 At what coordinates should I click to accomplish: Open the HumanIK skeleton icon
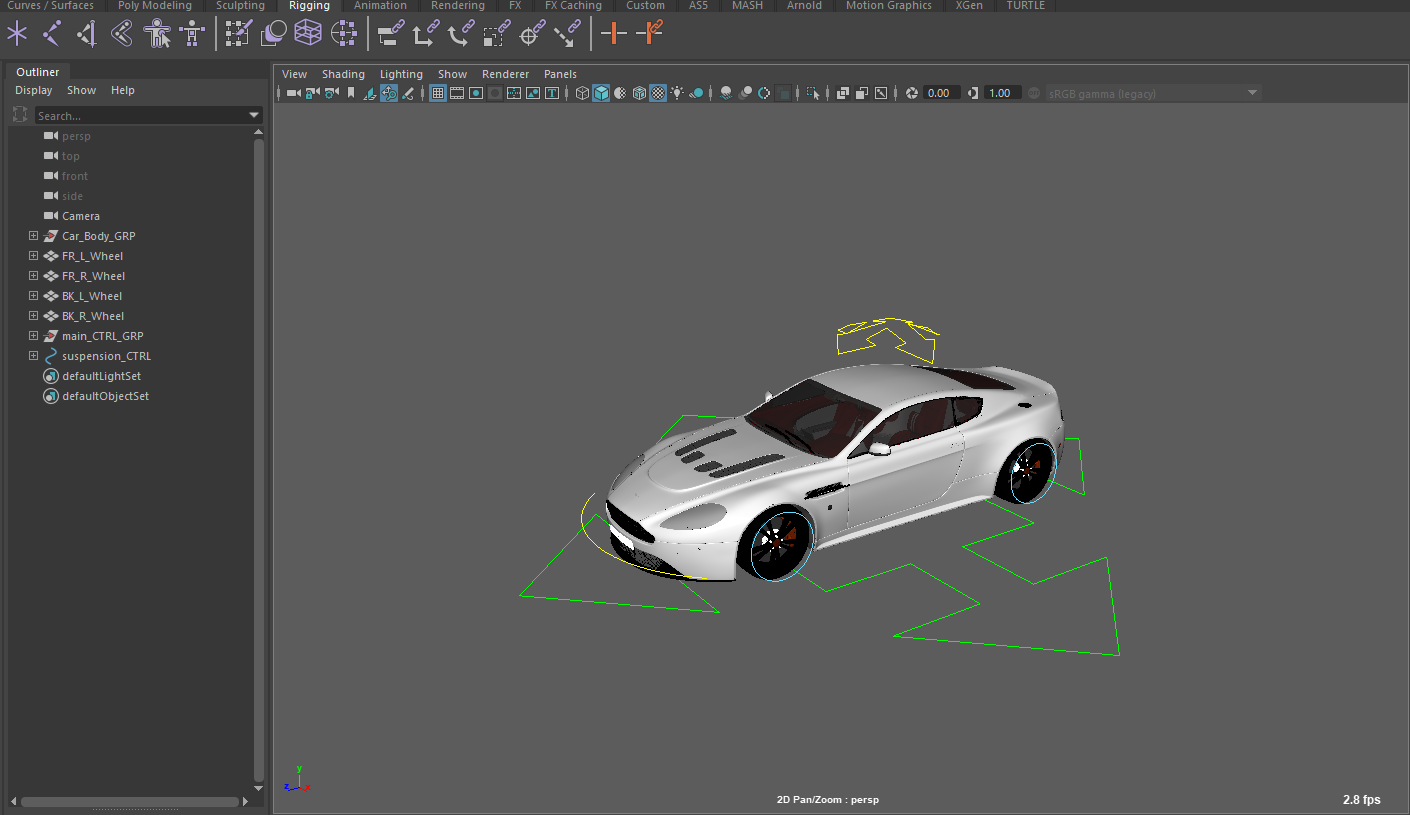[x=192, y=34]
